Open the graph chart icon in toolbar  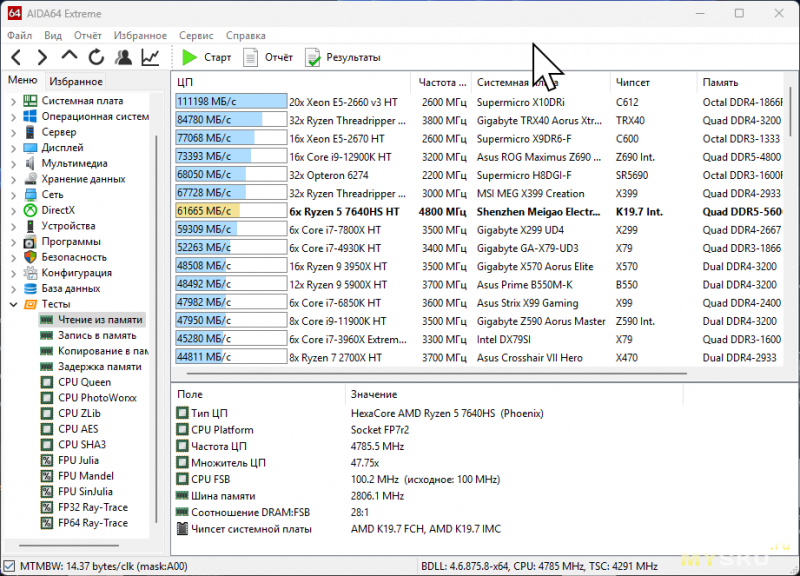tap(150, 57)
